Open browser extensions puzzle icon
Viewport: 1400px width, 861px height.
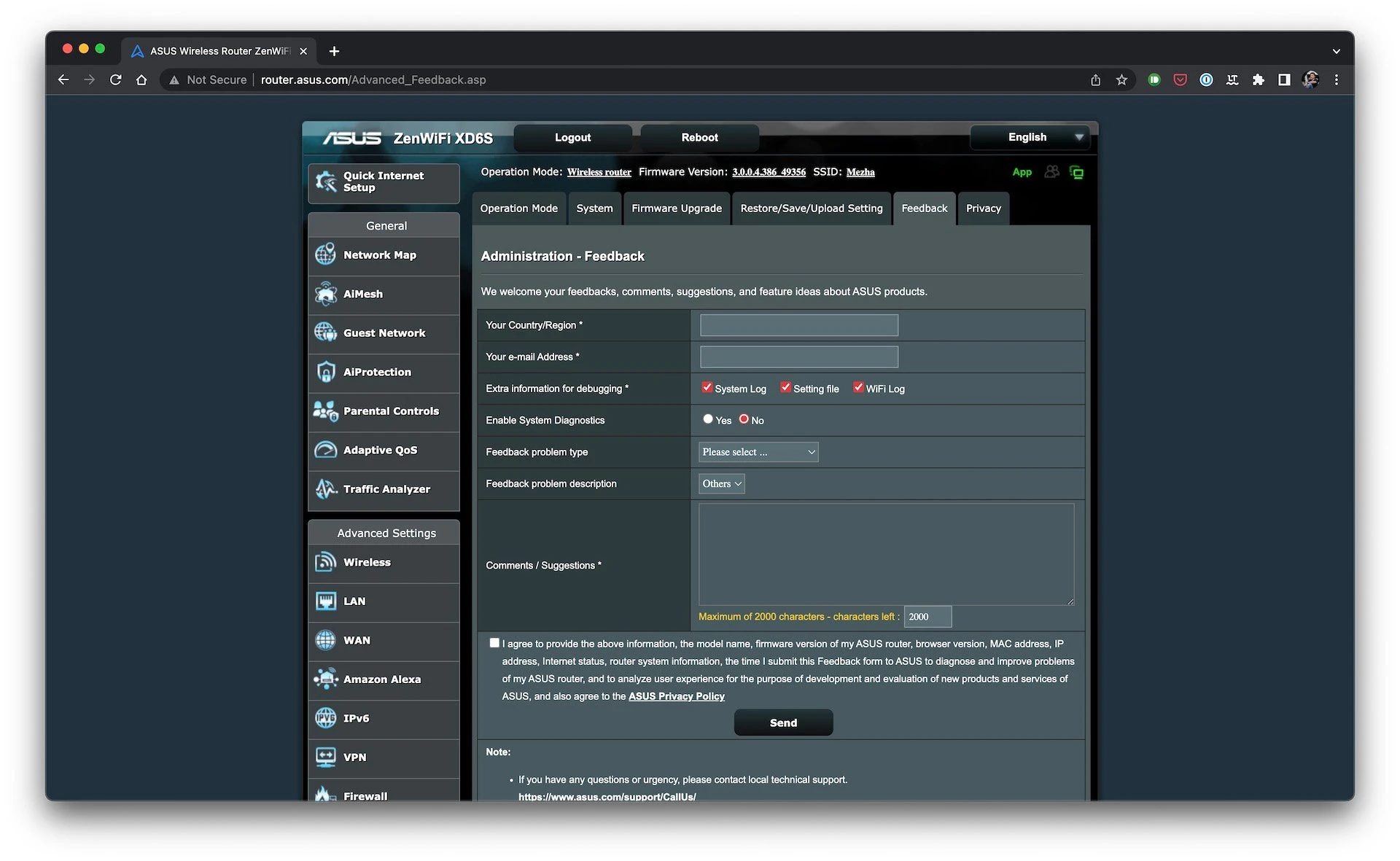(x=1258, y=79)
